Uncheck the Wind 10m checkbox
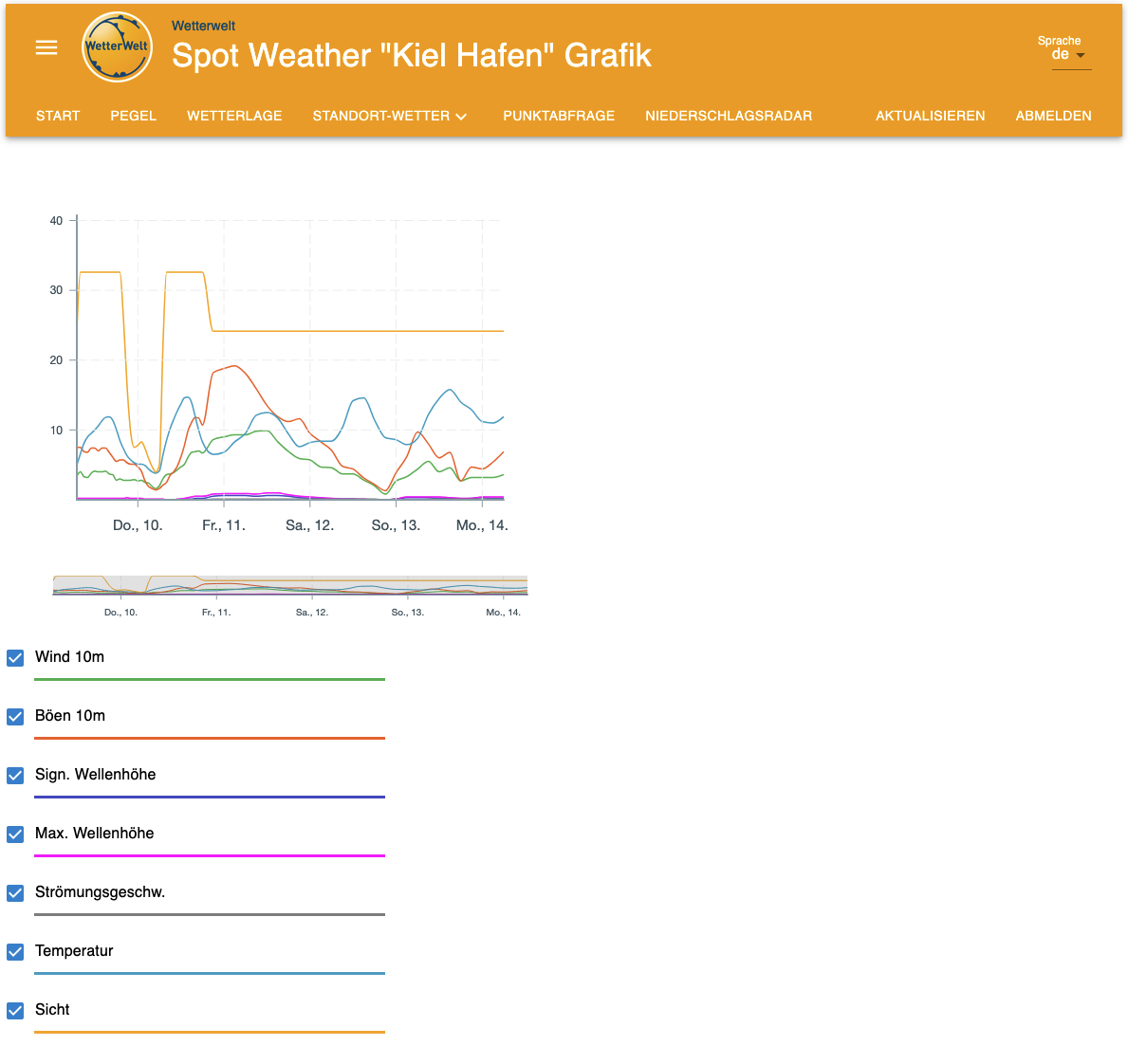The width and height of the screenshot is (1128, 1064). 15,657
